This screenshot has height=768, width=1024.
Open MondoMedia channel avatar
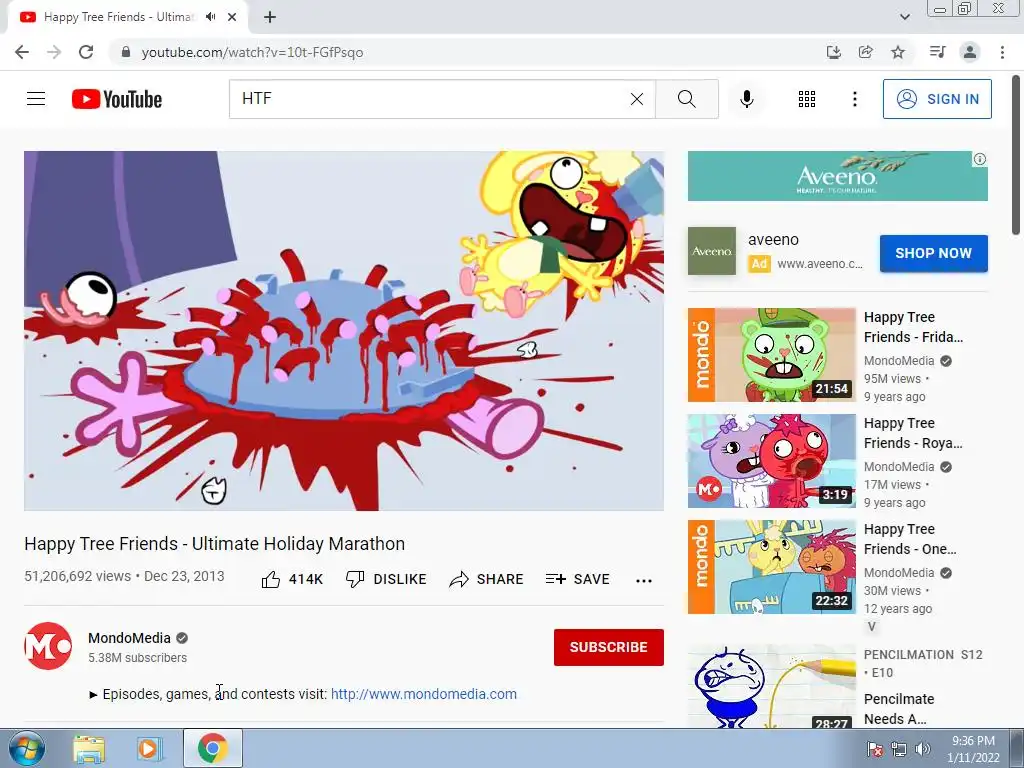pyautogui.click(x=48, y=646)
